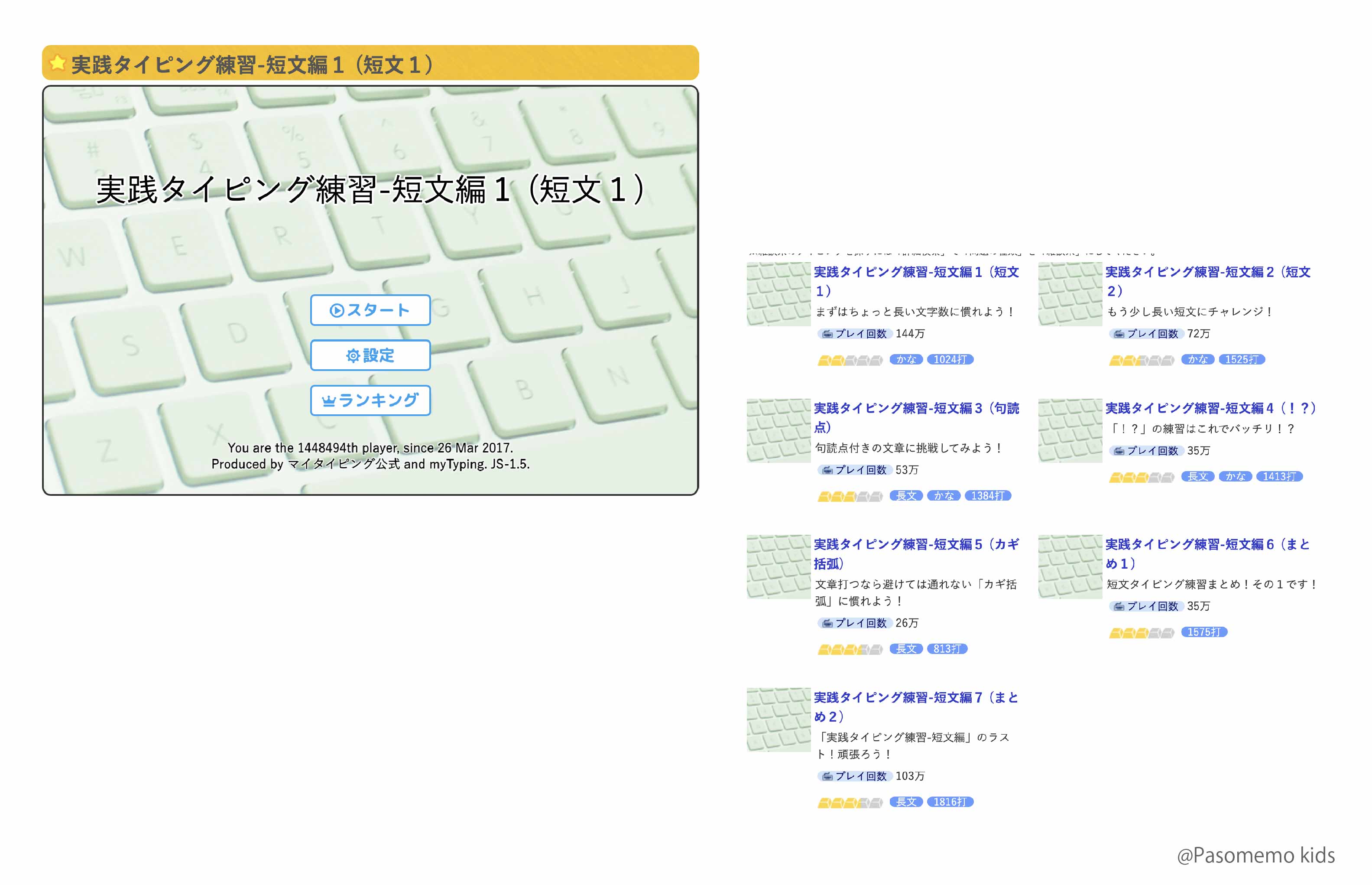
Task: Click the 813打 tag
Action: click(x=947, y=648)
